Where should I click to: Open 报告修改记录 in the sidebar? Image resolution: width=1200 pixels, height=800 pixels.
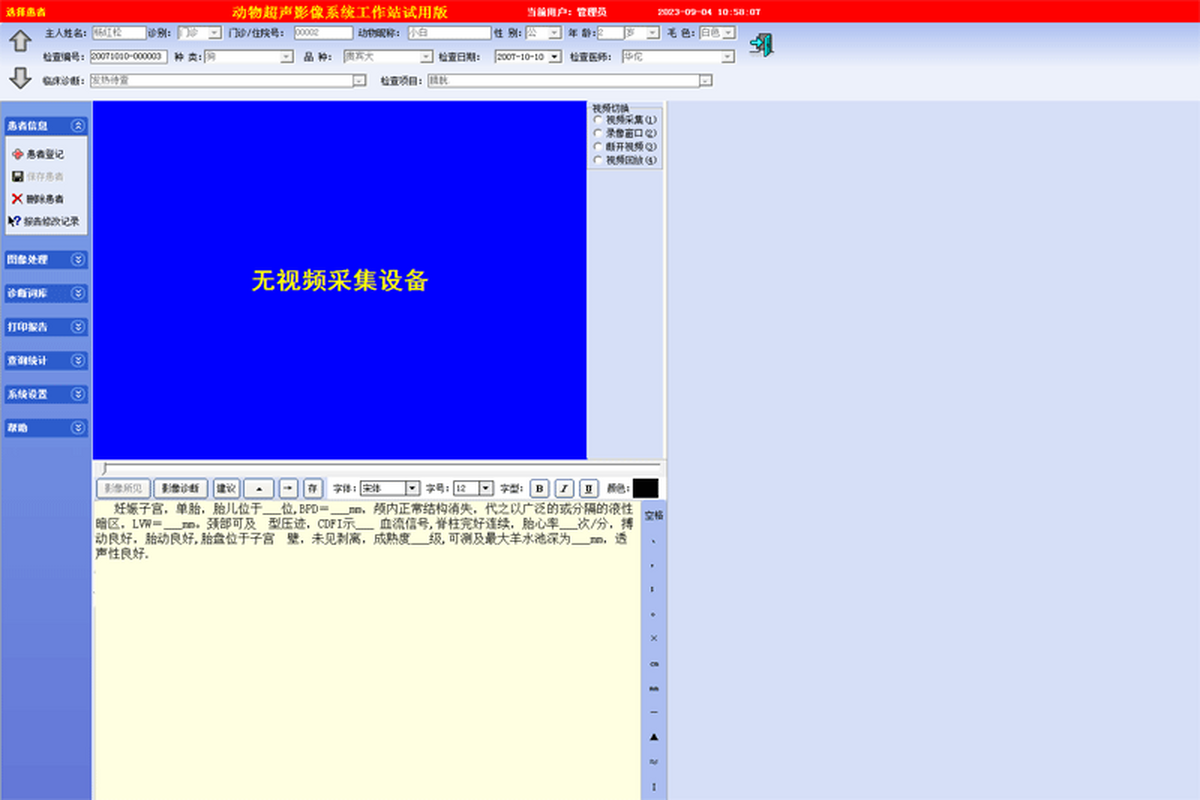click(x=43, y=221)
